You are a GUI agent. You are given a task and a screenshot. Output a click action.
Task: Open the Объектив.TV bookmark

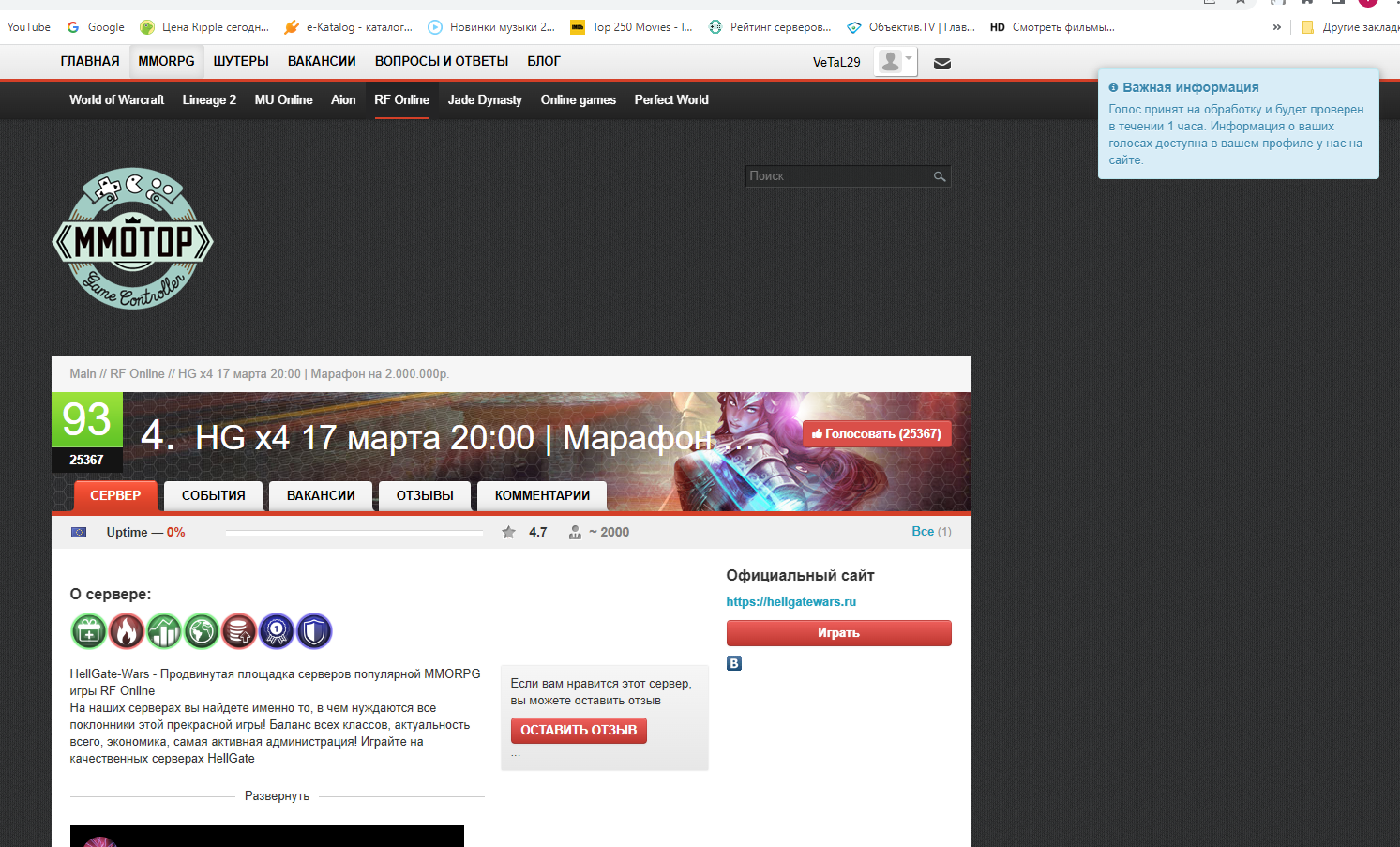[x=911, y=27]
